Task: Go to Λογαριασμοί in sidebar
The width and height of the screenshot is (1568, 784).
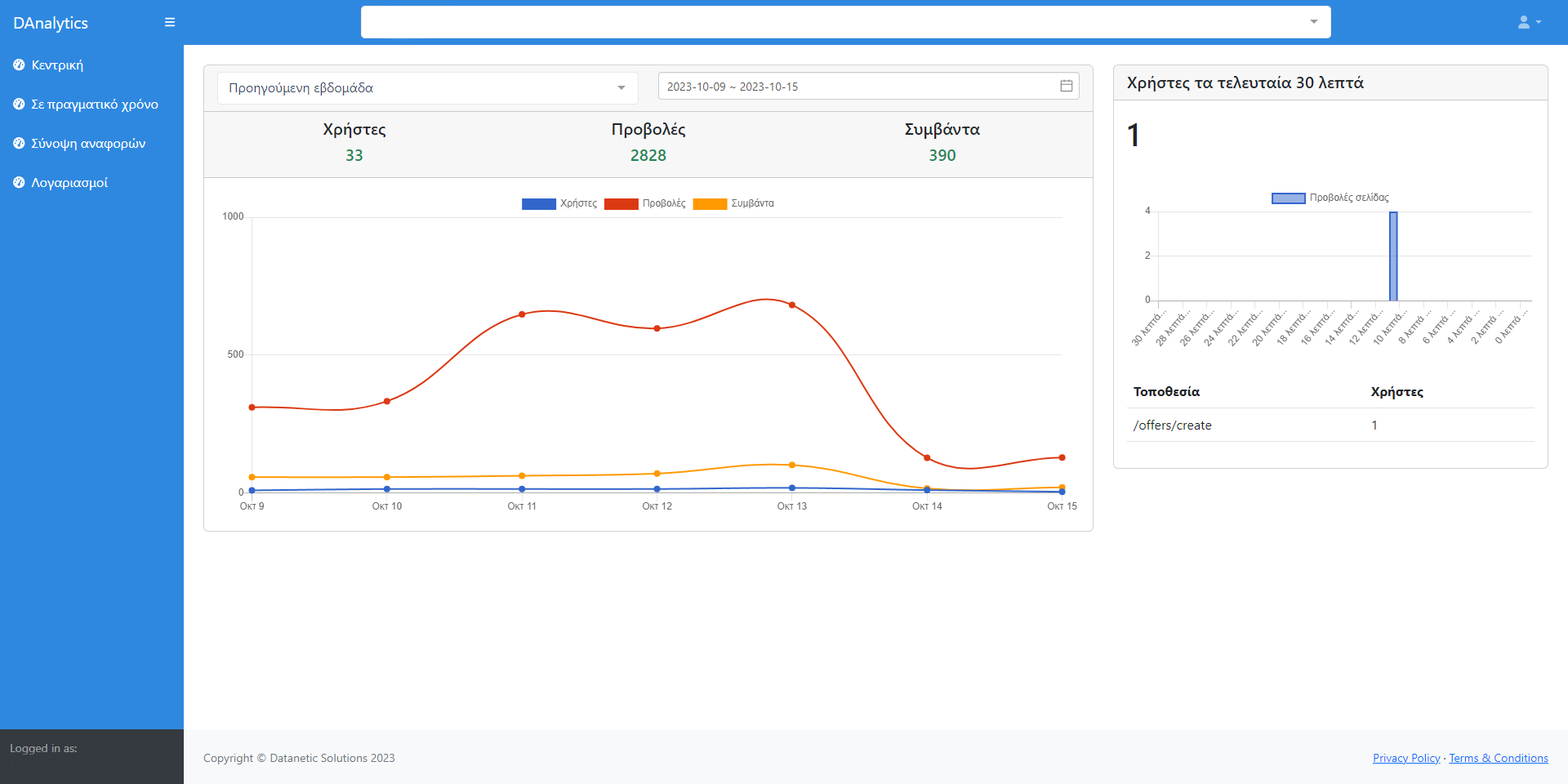Action: (69, 183)
